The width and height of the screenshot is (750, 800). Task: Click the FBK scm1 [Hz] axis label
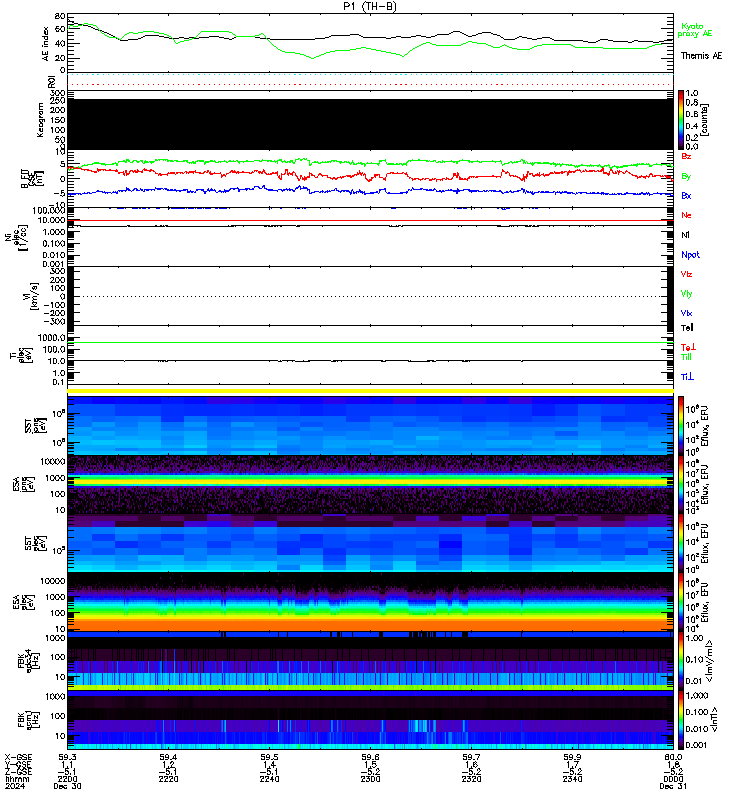point(29,719)
